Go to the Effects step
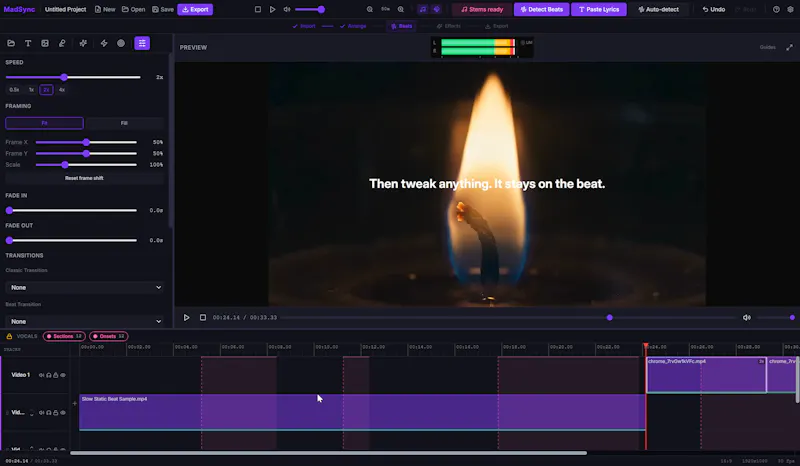Image resolution: width=800 pixels, height=466 pixels. 448,26
